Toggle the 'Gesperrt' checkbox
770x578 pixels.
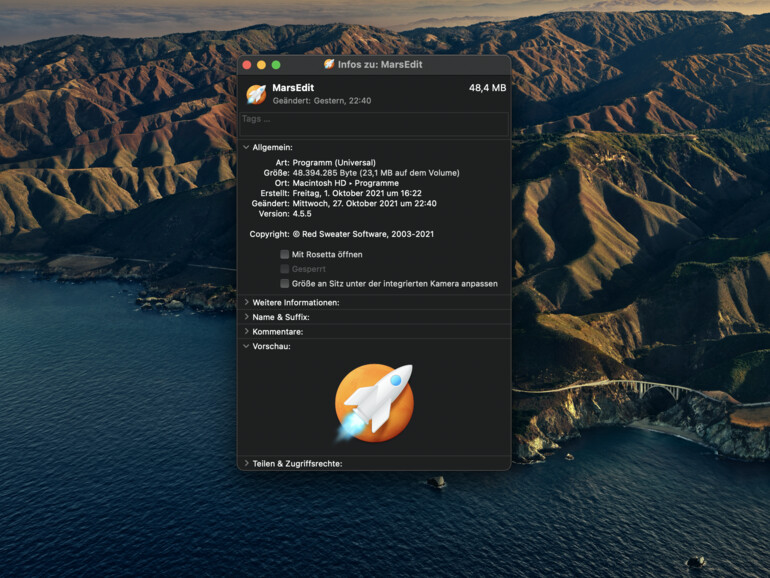click(284, 269)
